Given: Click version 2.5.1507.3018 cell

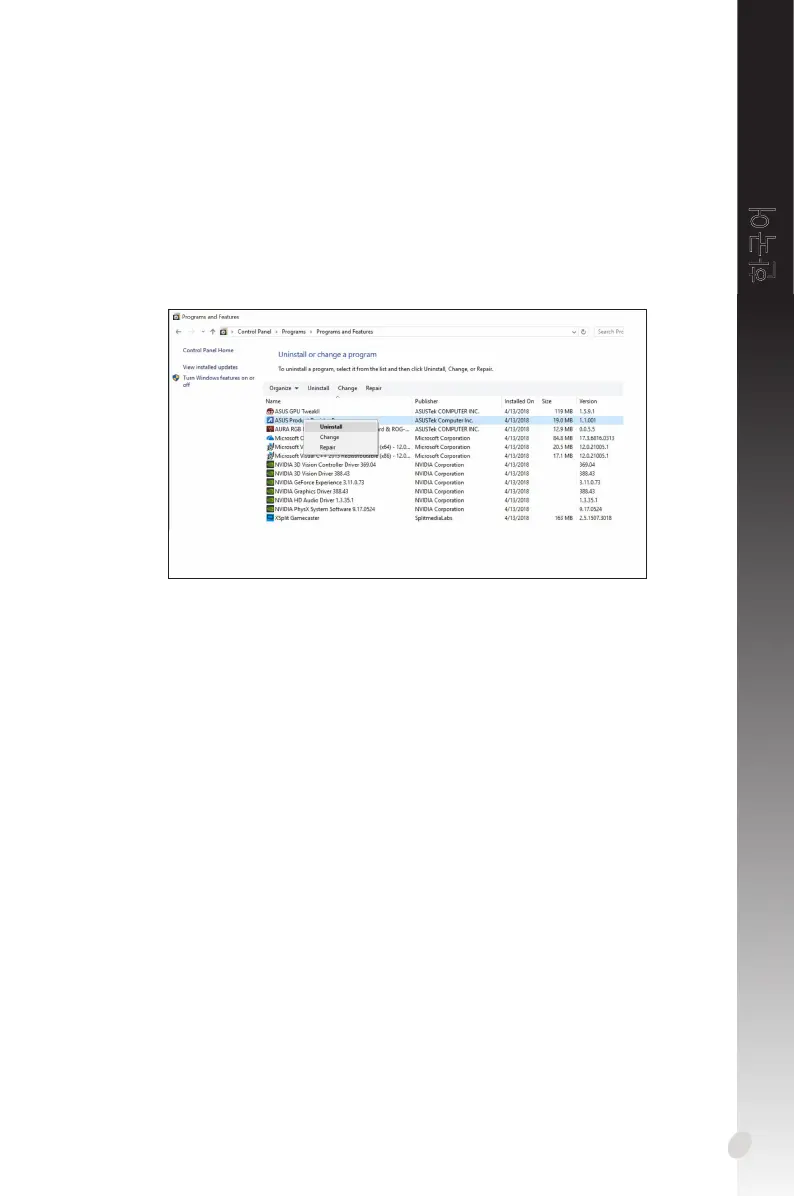Looking at the screenshot, I should (596, 518).
